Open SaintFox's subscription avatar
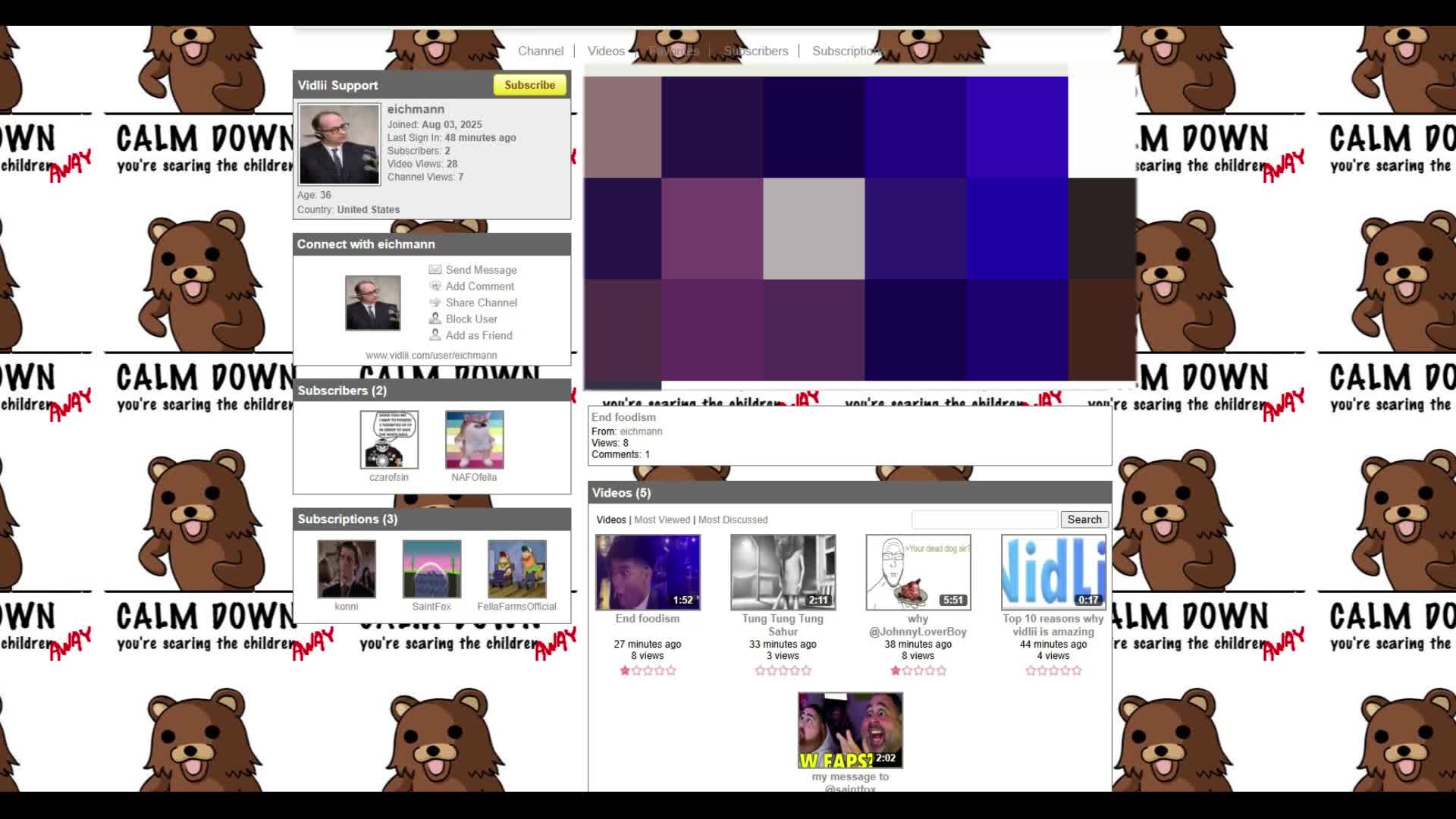 [431, 569]
